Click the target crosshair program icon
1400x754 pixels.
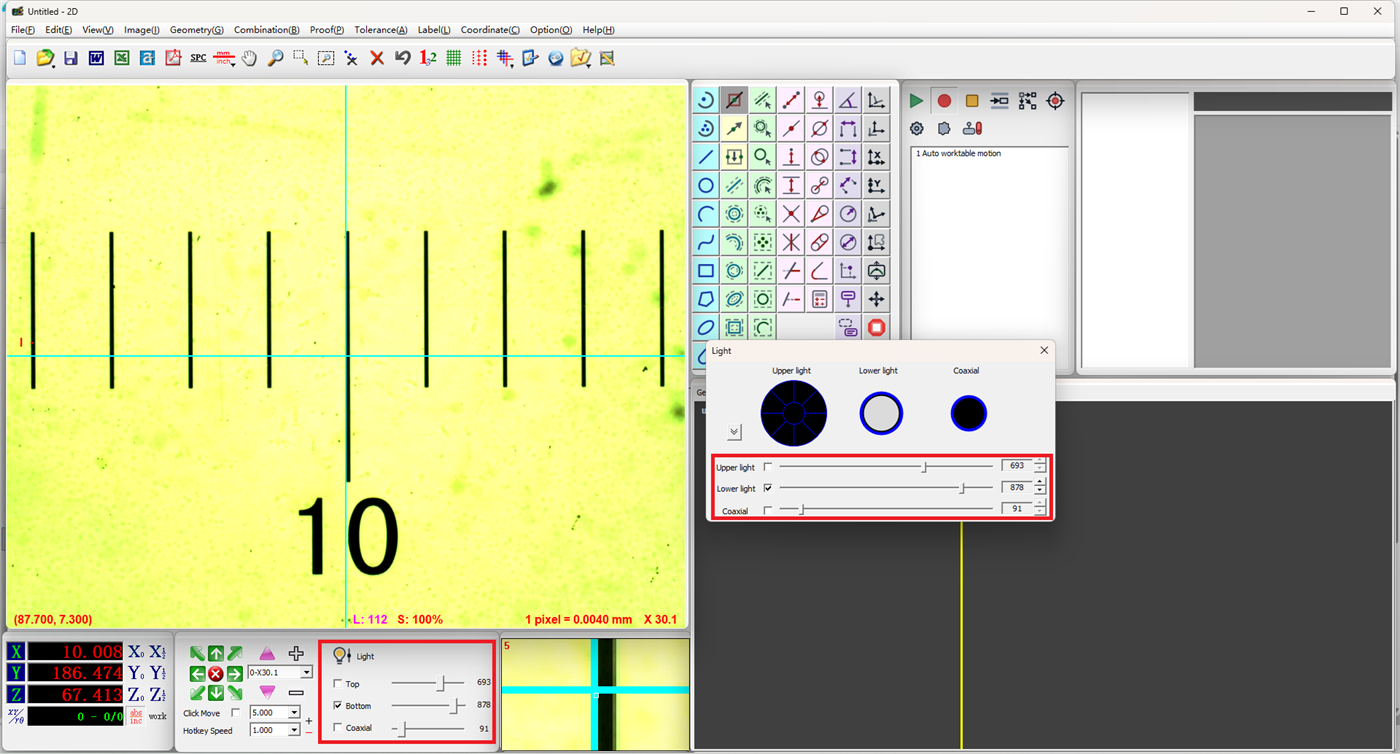click(x=1055, y=101)
